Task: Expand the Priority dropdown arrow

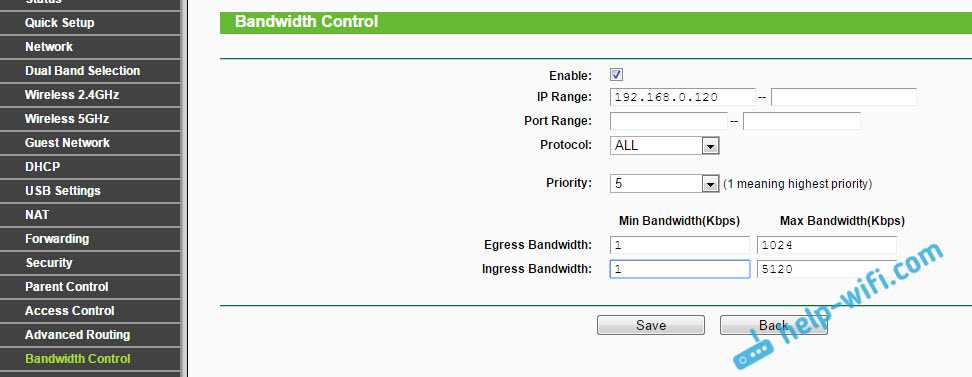Action: click(x=710, y=184)
